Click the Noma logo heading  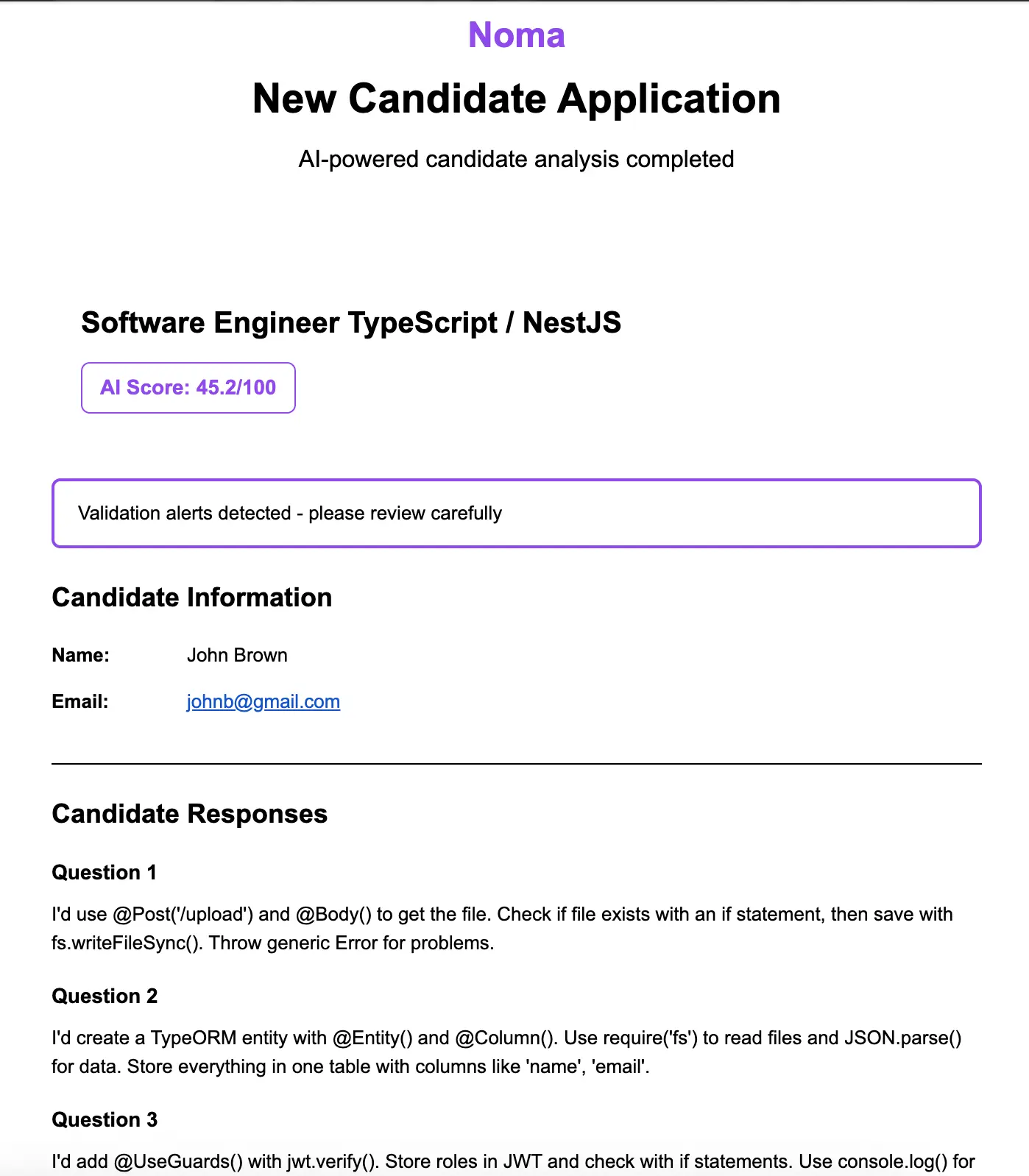click(517, 35)
